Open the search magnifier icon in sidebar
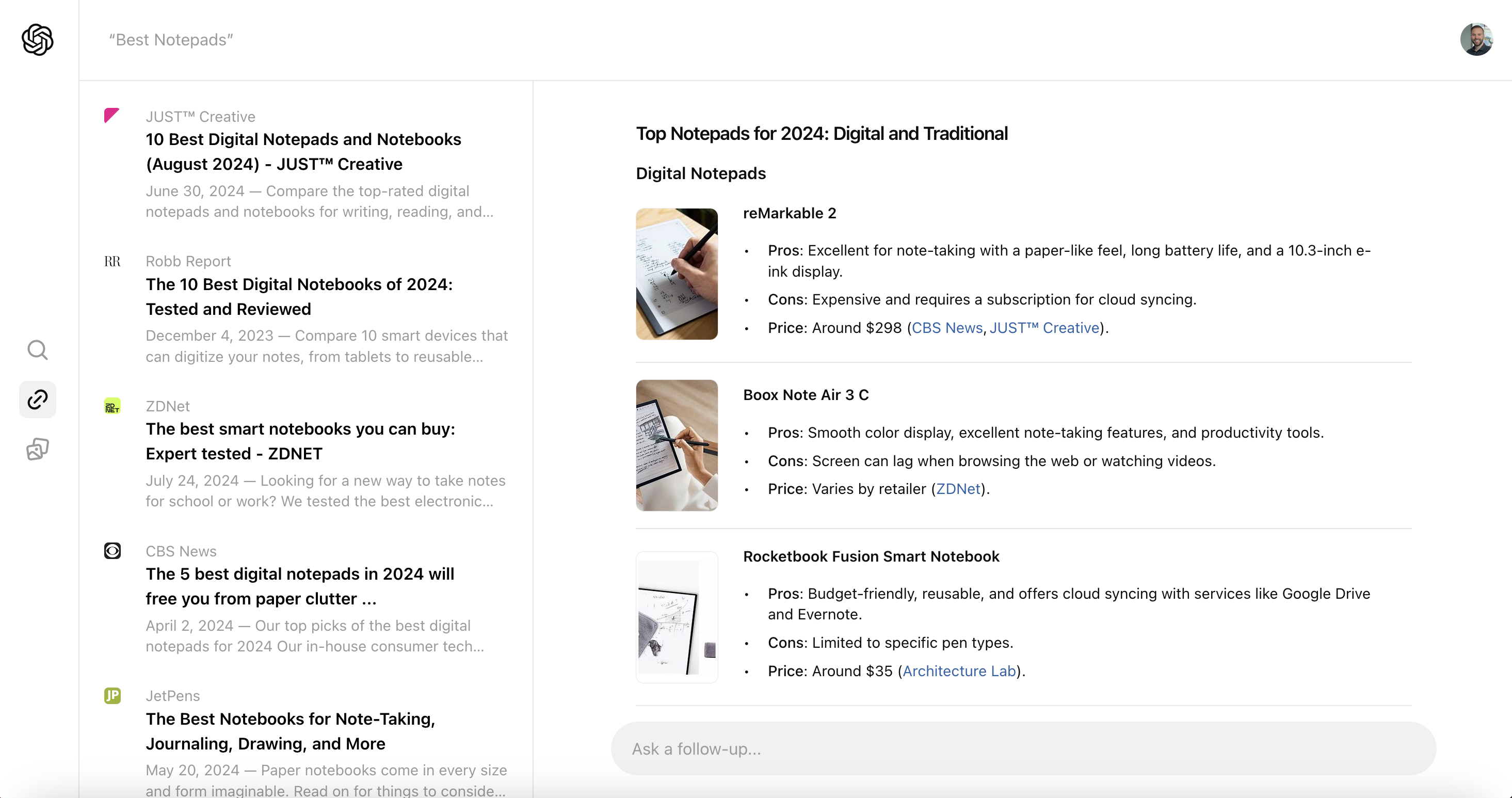Viewport: 1512px width, 798px height. (x=38, y=349)
